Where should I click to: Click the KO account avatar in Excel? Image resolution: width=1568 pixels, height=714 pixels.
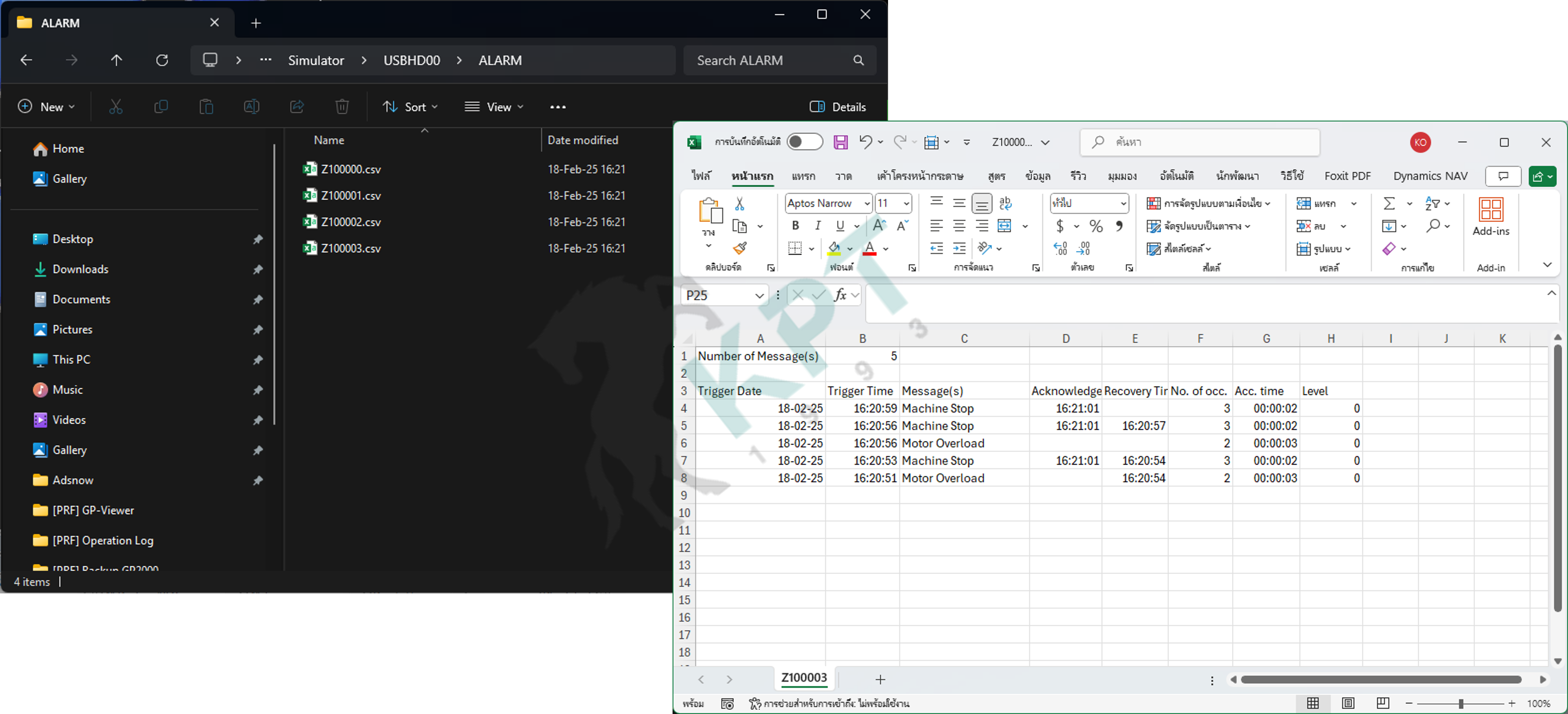click(x=1420, y=143)
